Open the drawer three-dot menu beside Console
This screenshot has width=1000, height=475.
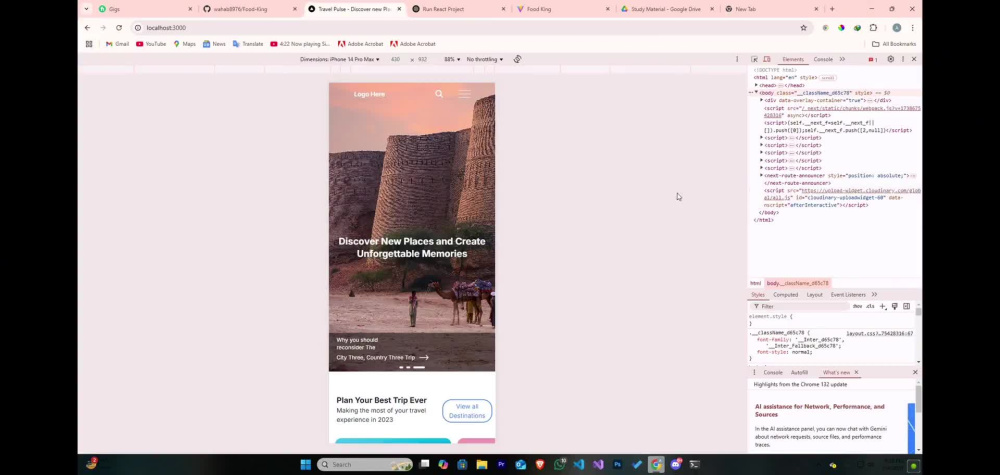(754, 372)
